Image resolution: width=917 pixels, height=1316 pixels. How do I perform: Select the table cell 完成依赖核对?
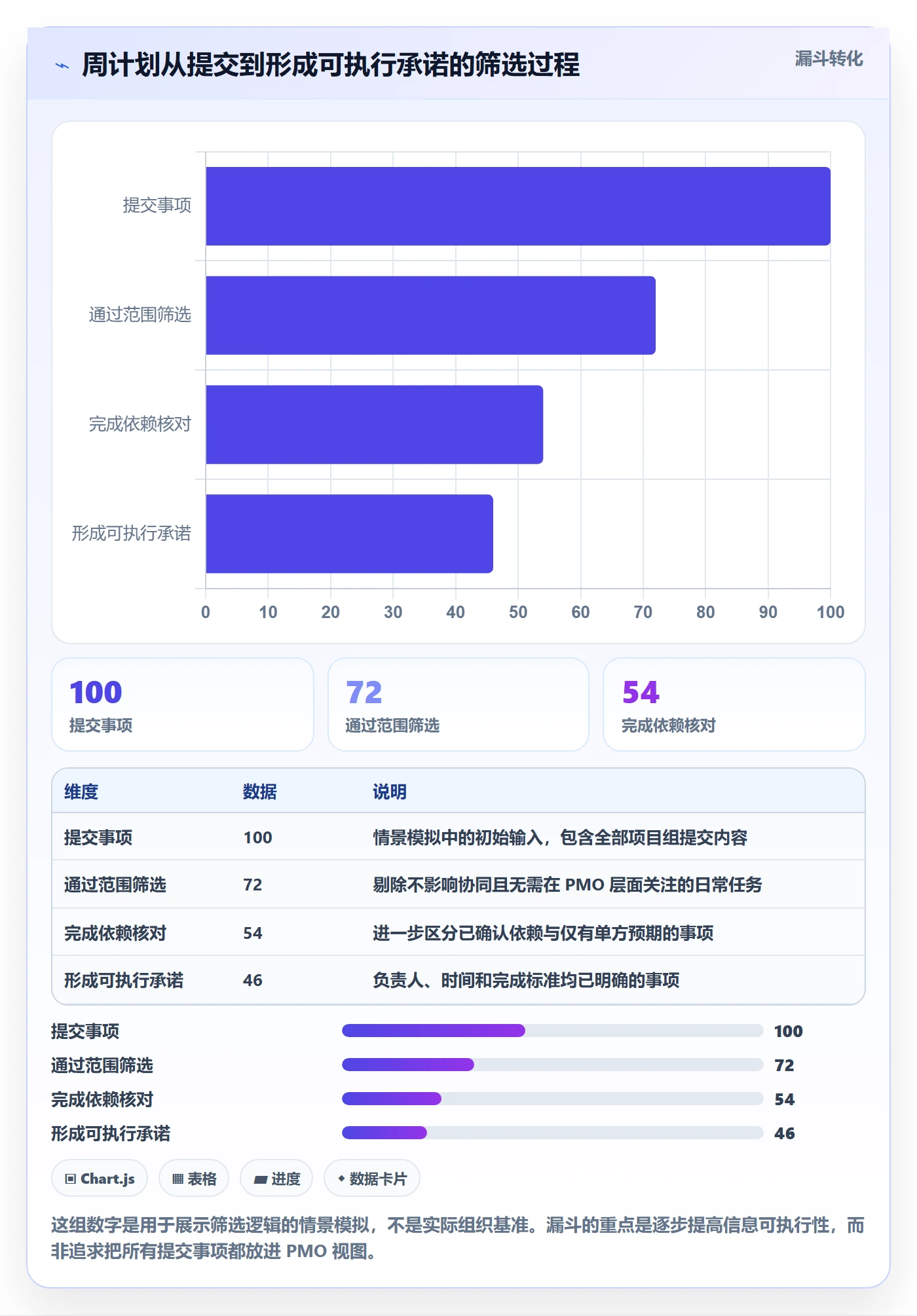[x=115, y=933]
